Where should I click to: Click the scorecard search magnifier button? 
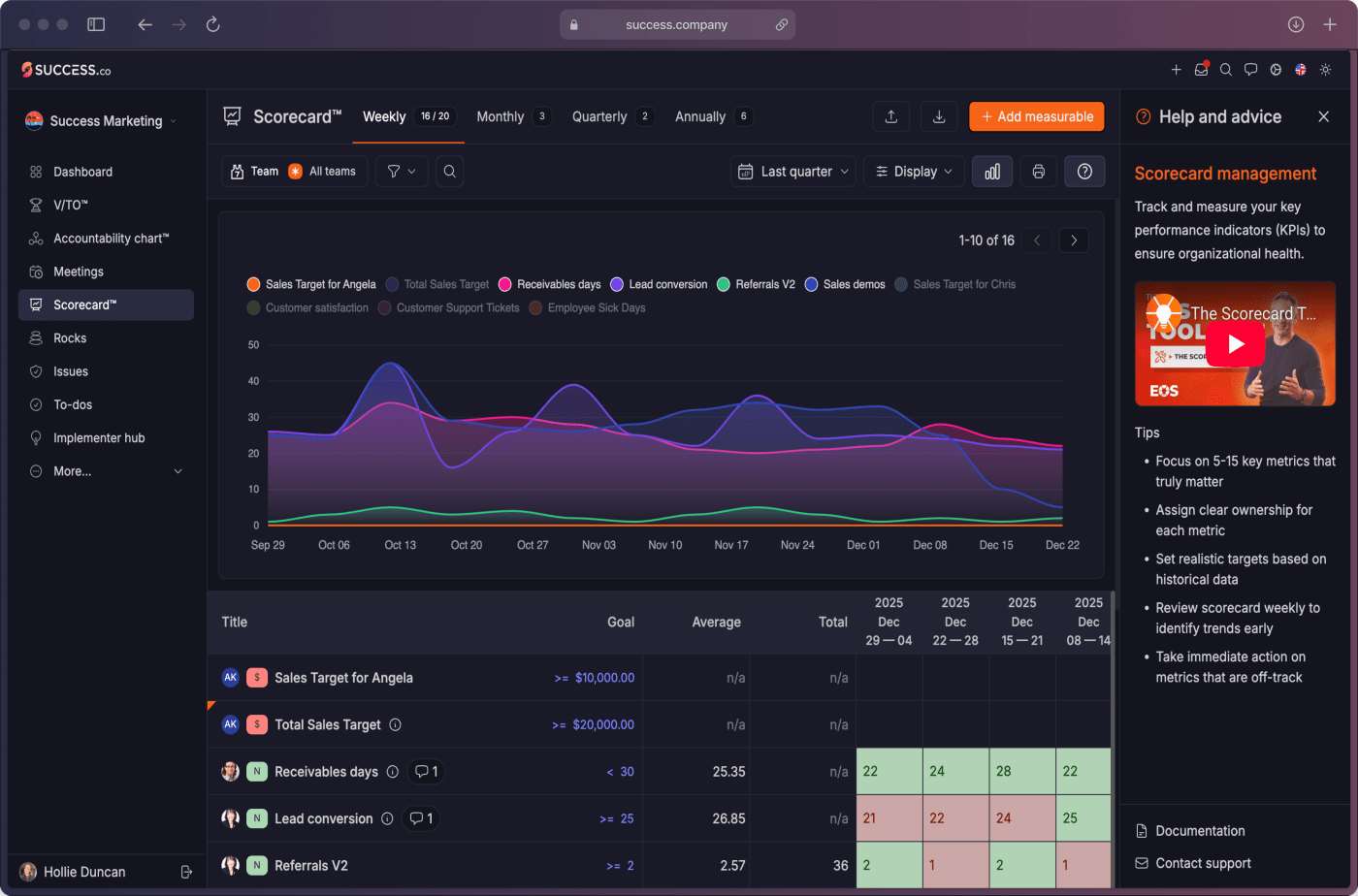(x=450, y=172)
